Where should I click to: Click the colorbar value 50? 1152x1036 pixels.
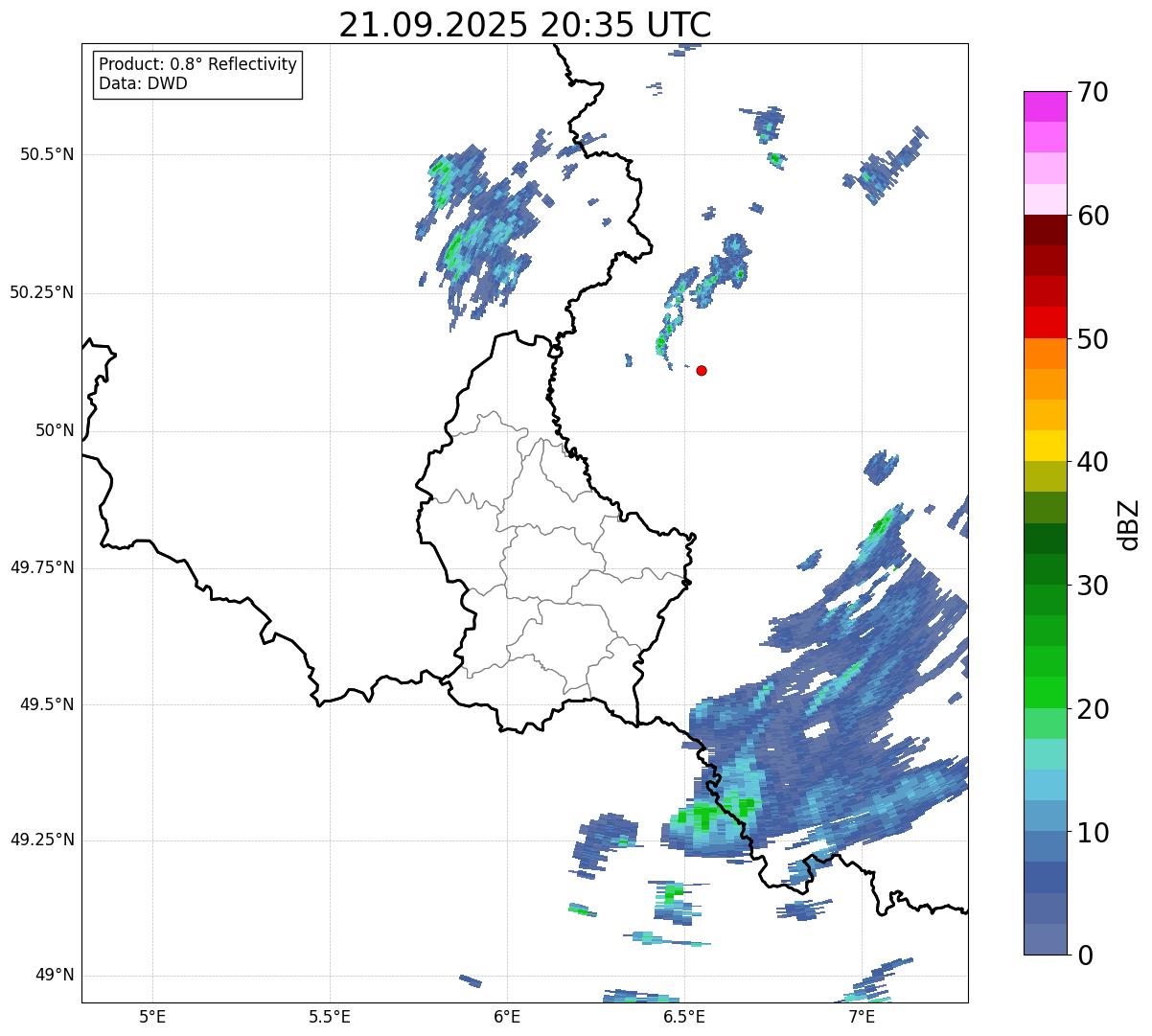coord(1093,339)
